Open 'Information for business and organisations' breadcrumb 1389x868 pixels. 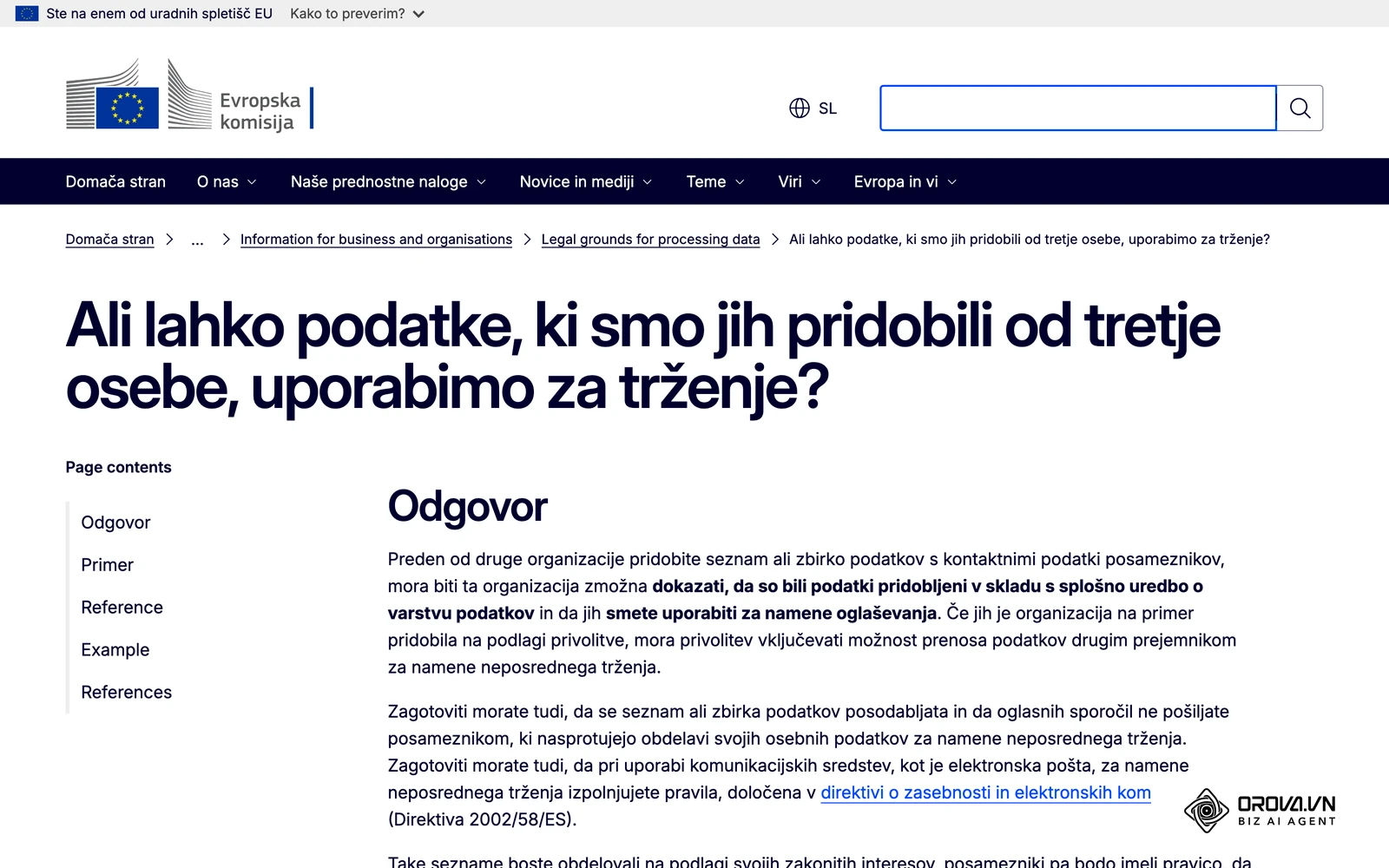(x=376, y=240)
